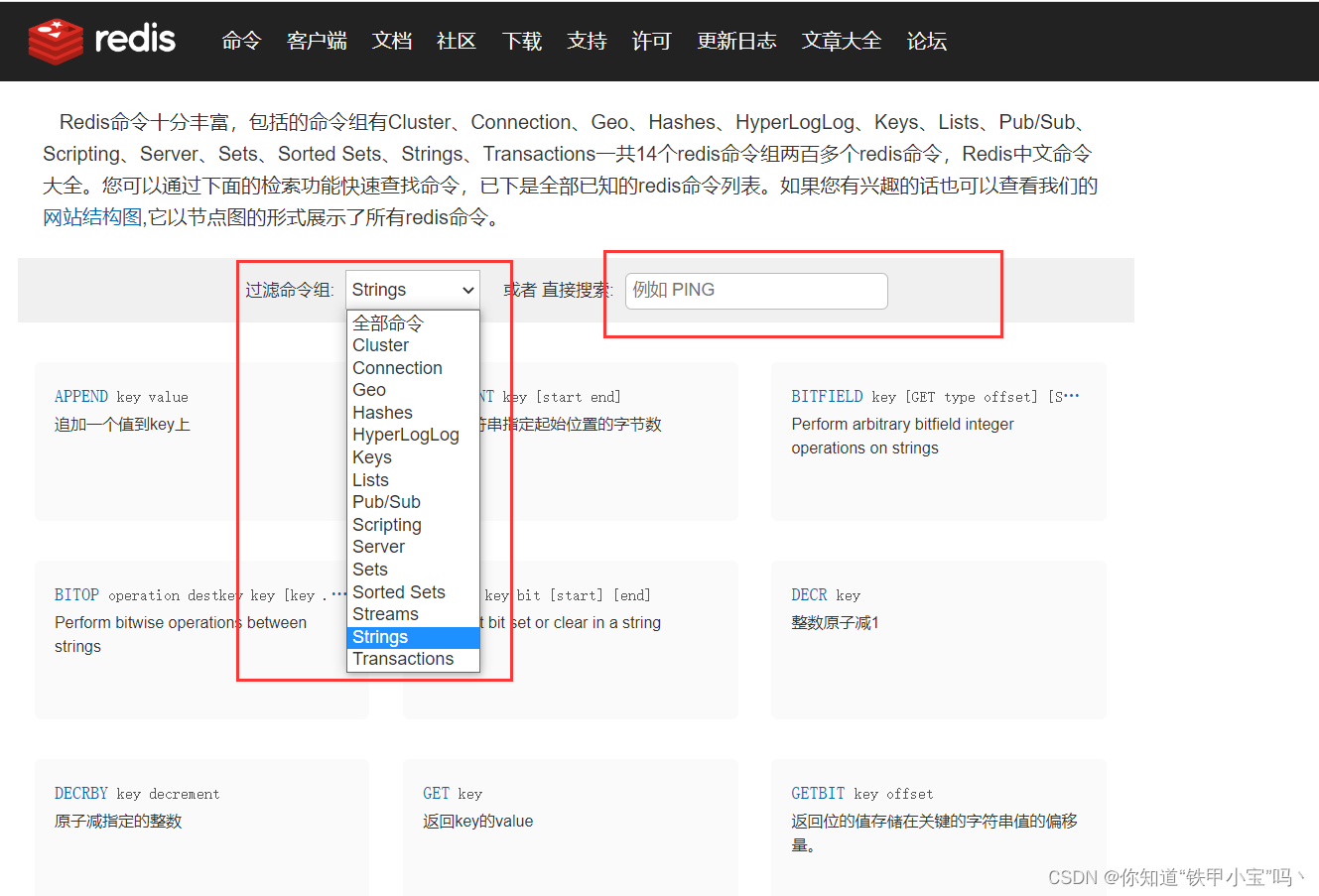This screenshot has width=1319, height=896.
Task: Choose Transactions in the dropdown list
Action: tap(413, 659)
